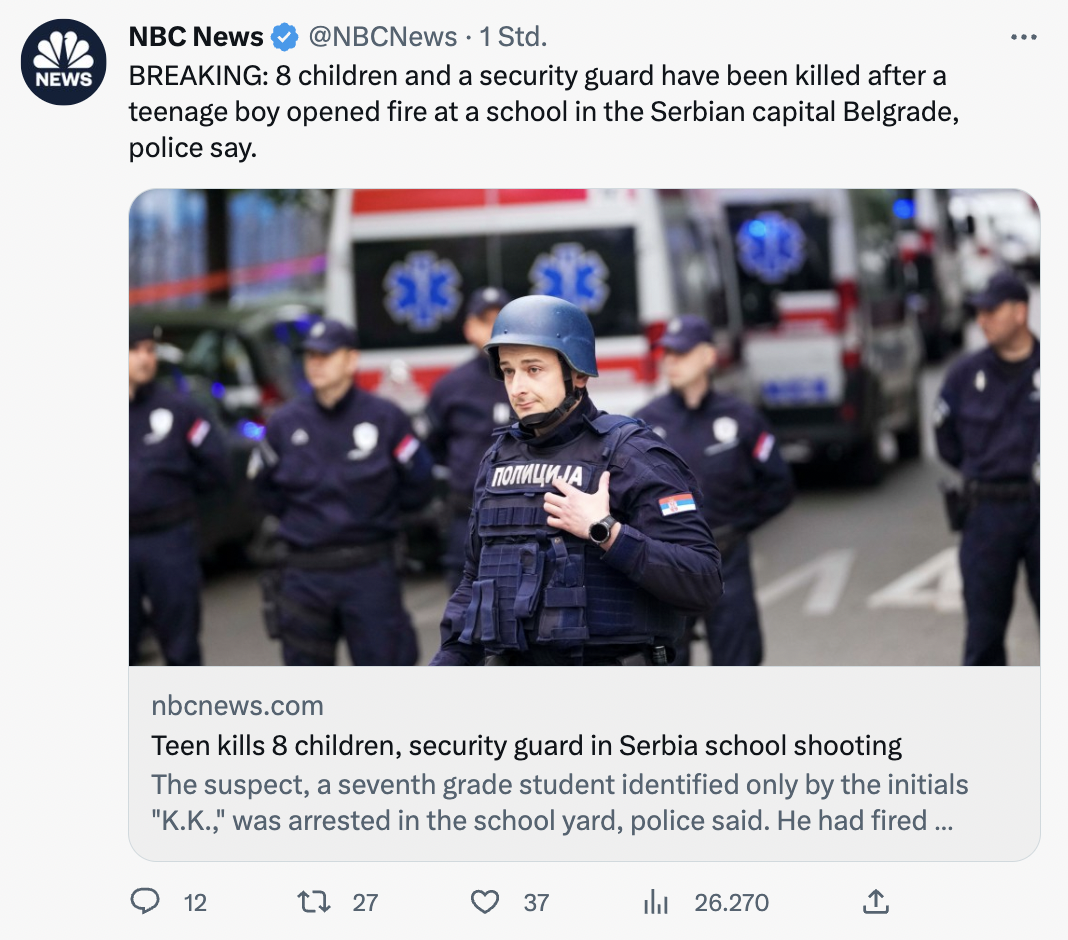The width and height of the screenshot is (1068, 940).
Task: Click the like count 37
Action: (537, 903)
